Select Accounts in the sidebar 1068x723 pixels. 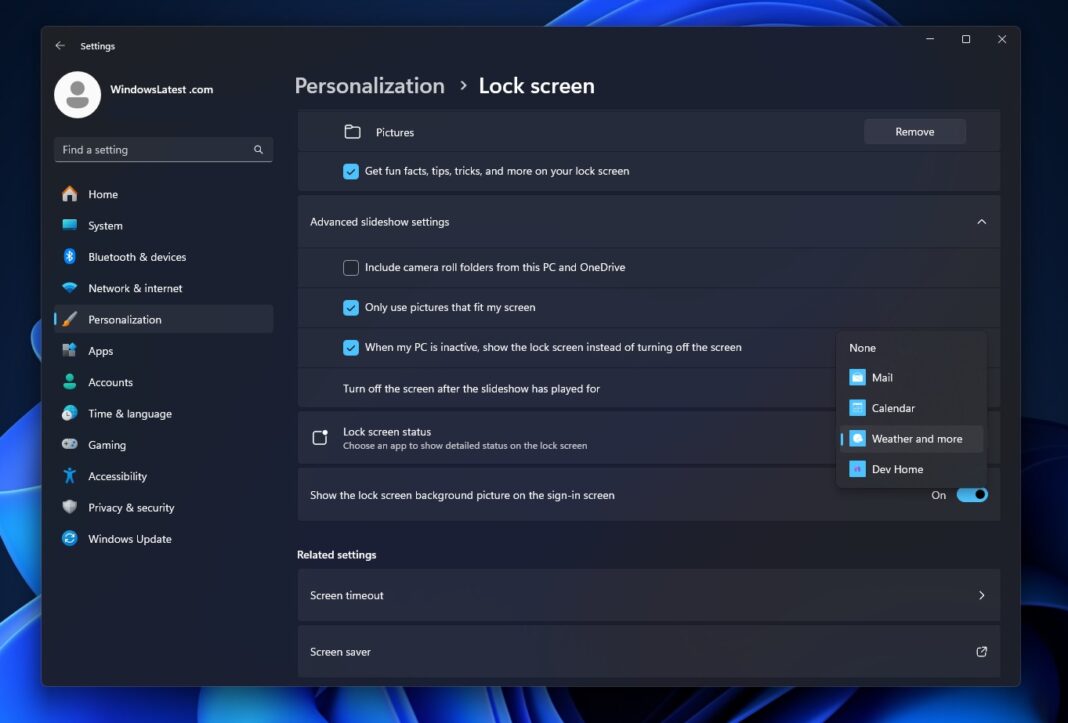pos(110,381)
